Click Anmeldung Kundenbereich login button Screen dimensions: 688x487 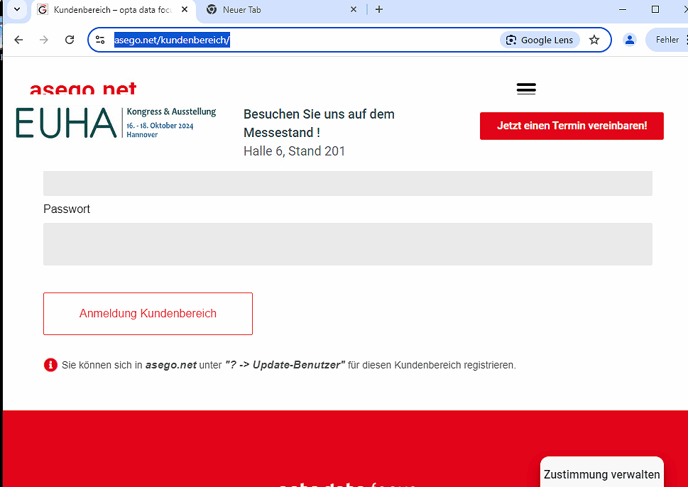[148, 314]
